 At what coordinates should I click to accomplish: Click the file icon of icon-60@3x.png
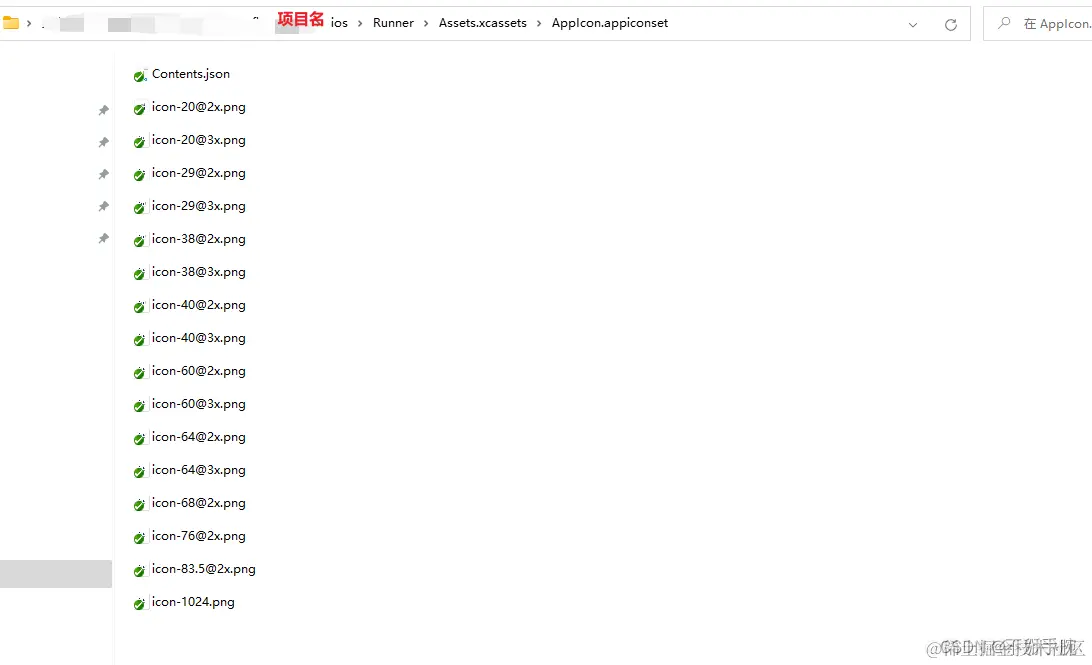(140, 405)
